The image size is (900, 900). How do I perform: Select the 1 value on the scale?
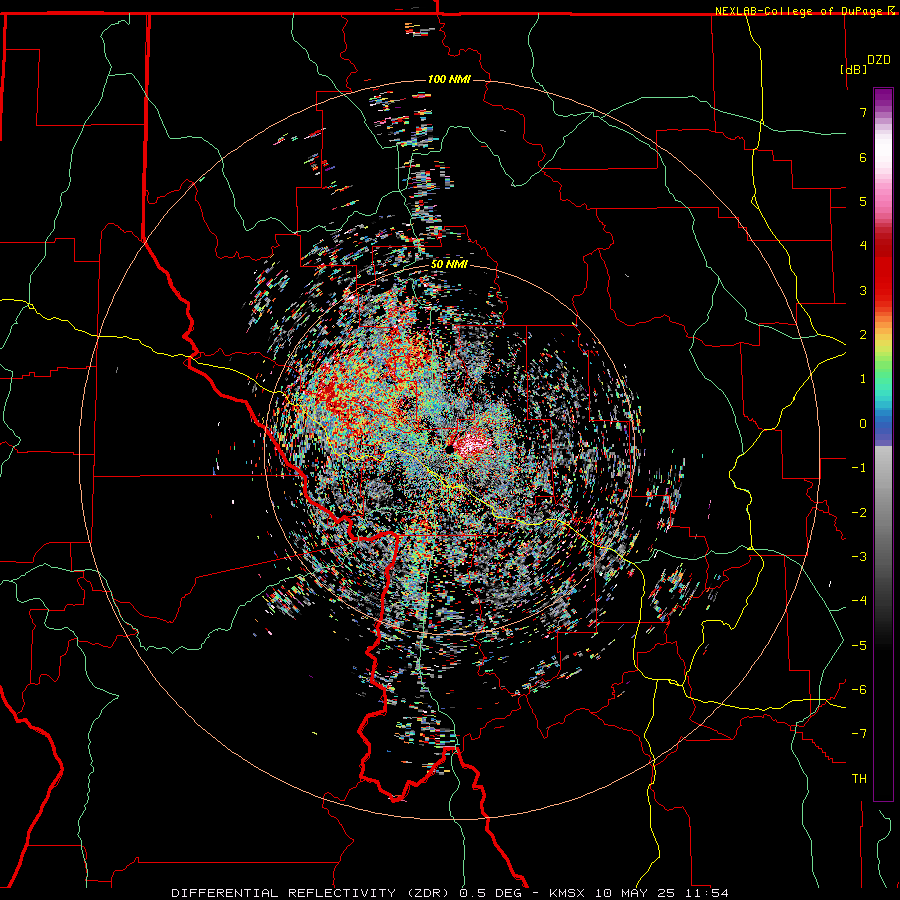click(863, 379)
